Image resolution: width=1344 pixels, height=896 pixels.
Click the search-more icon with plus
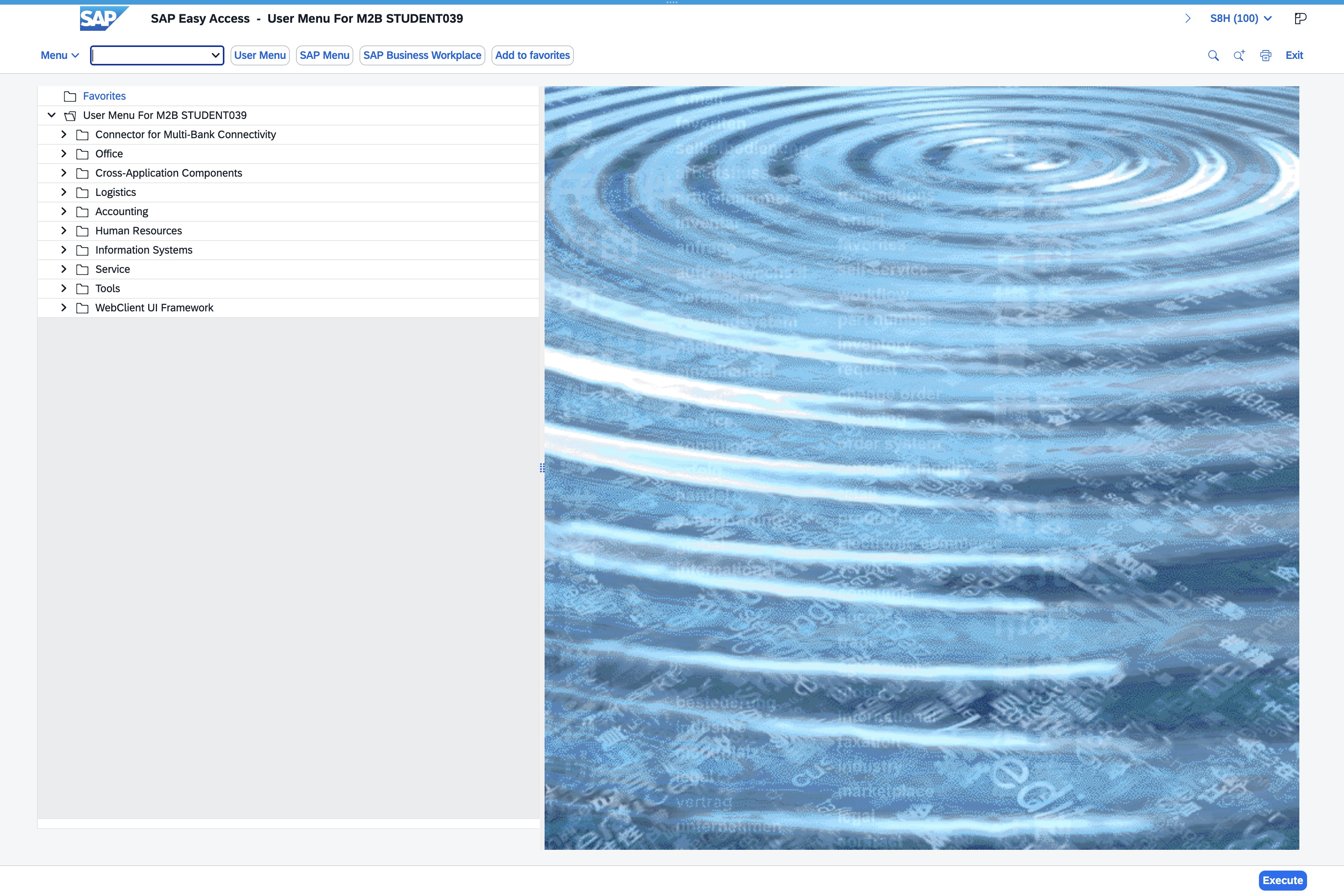1239,55
